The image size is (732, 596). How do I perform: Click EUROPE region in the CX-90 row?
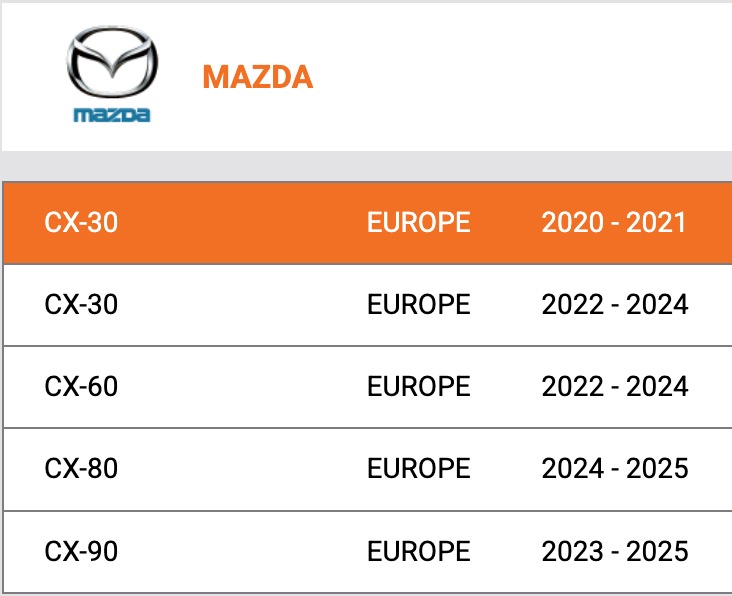(418, 550)
